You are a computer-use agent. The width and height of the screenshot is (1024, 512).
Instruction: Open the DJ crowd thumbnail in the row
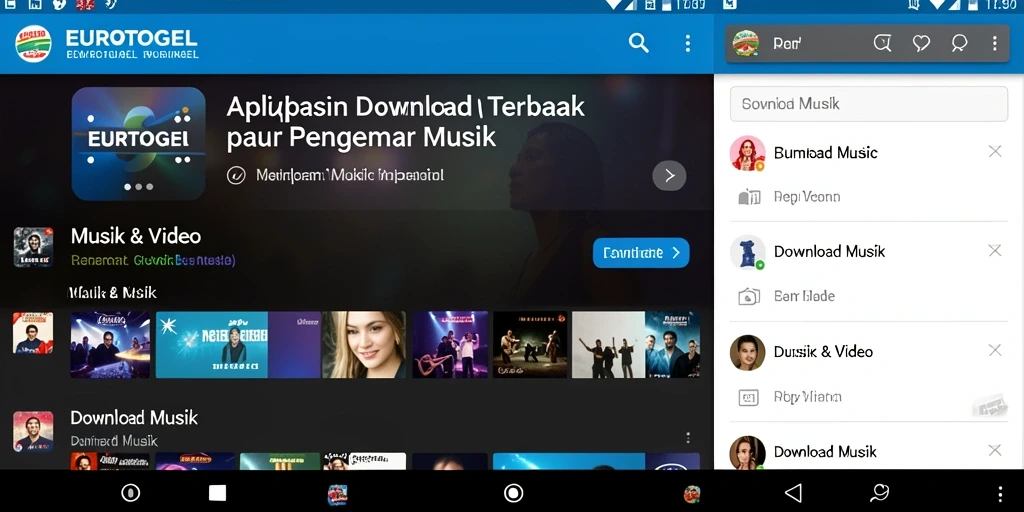pyautogui.click(x=110, y=344)
